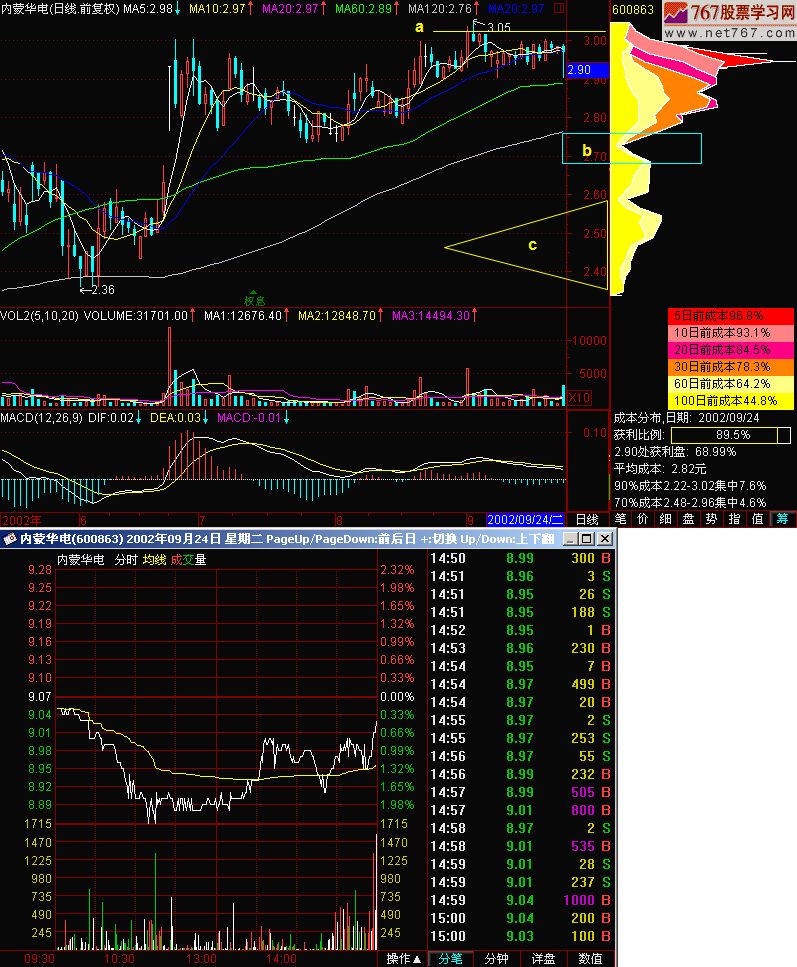Open the 操作 dropdown menu
The height and width of the screenshot is (967, 797).
click(404, 959)
